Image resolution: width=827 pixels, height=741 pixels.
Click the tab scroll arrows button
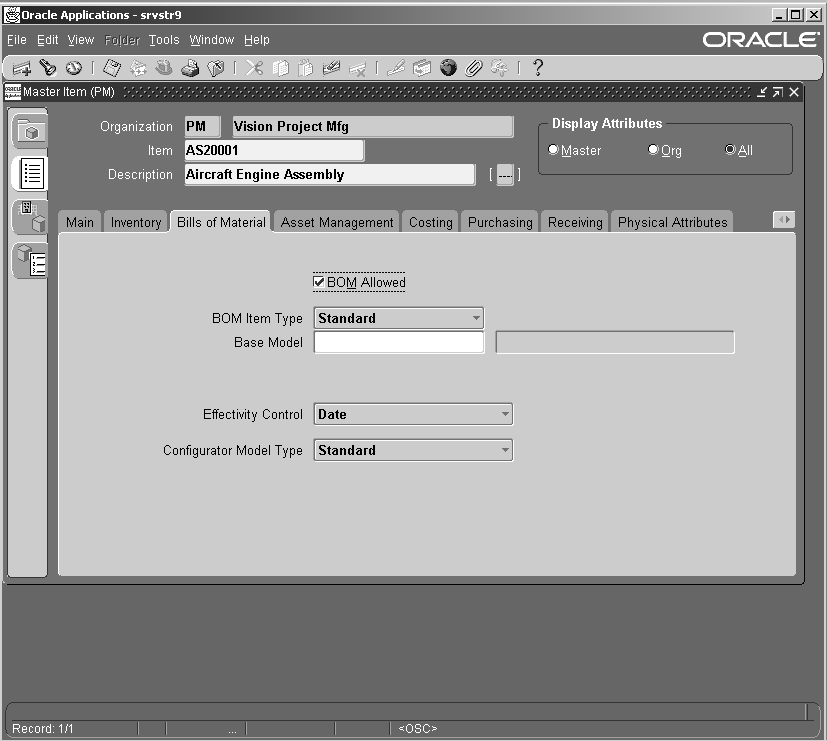pyautogui.click(x=784, y=219)
